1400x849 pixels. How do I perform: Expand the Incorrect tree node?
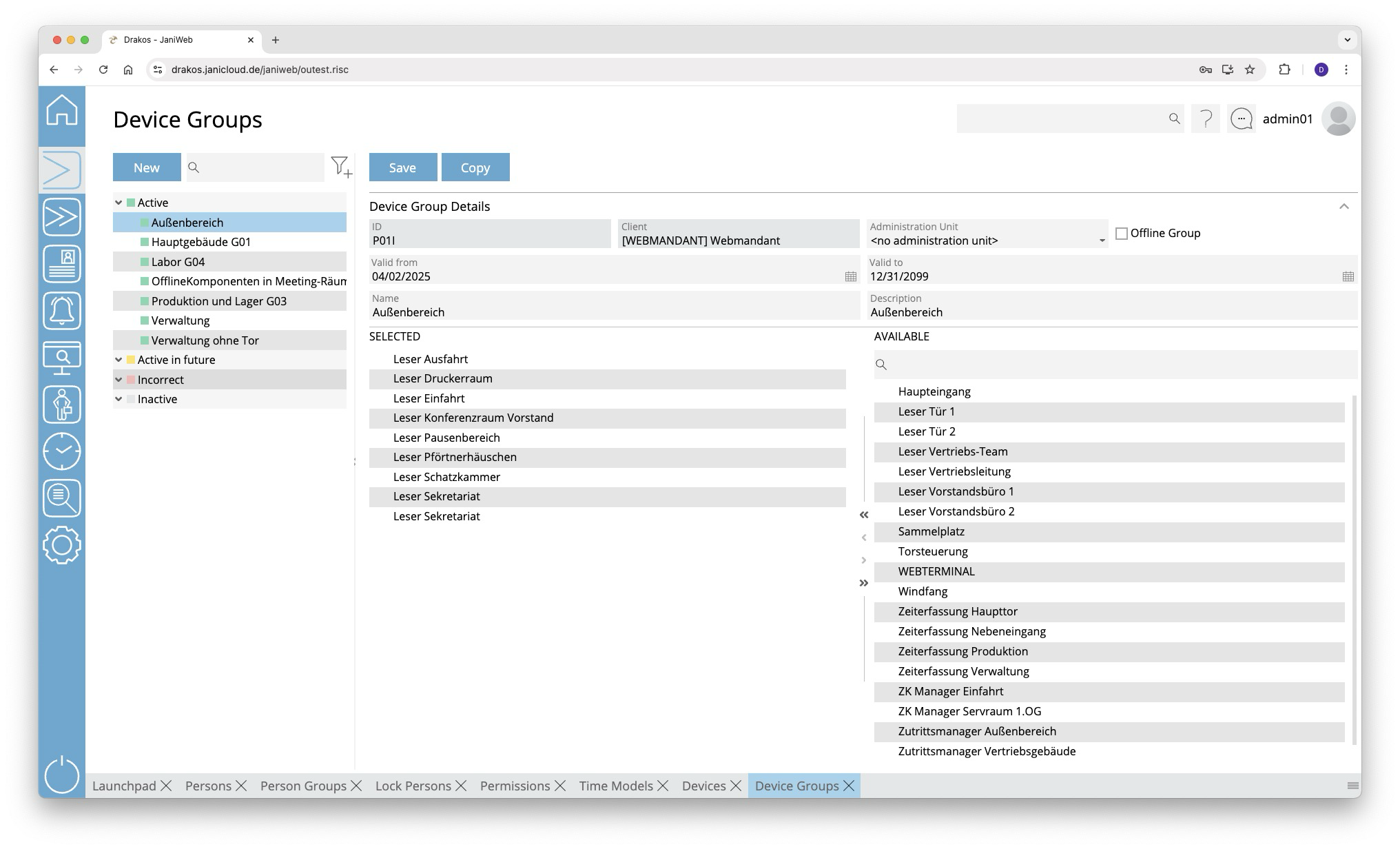(119, 380)
